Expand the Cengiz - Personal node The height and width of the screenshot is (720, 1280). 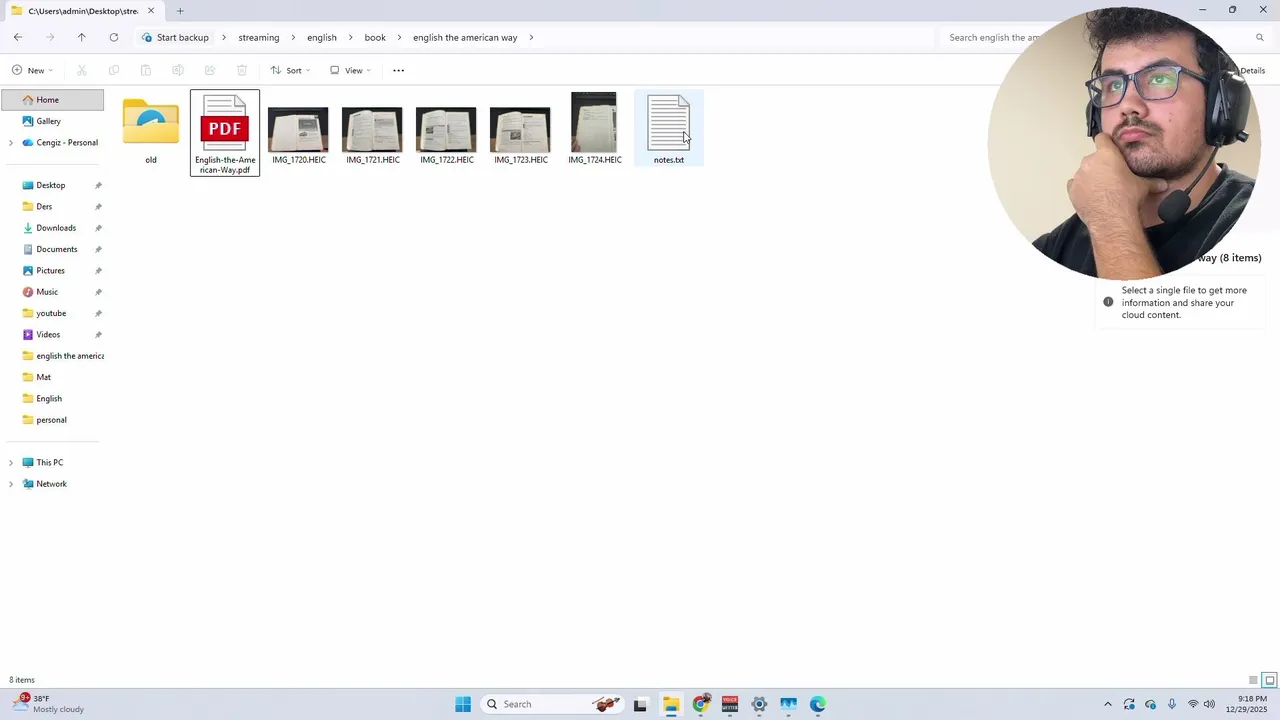coord(11,143)
